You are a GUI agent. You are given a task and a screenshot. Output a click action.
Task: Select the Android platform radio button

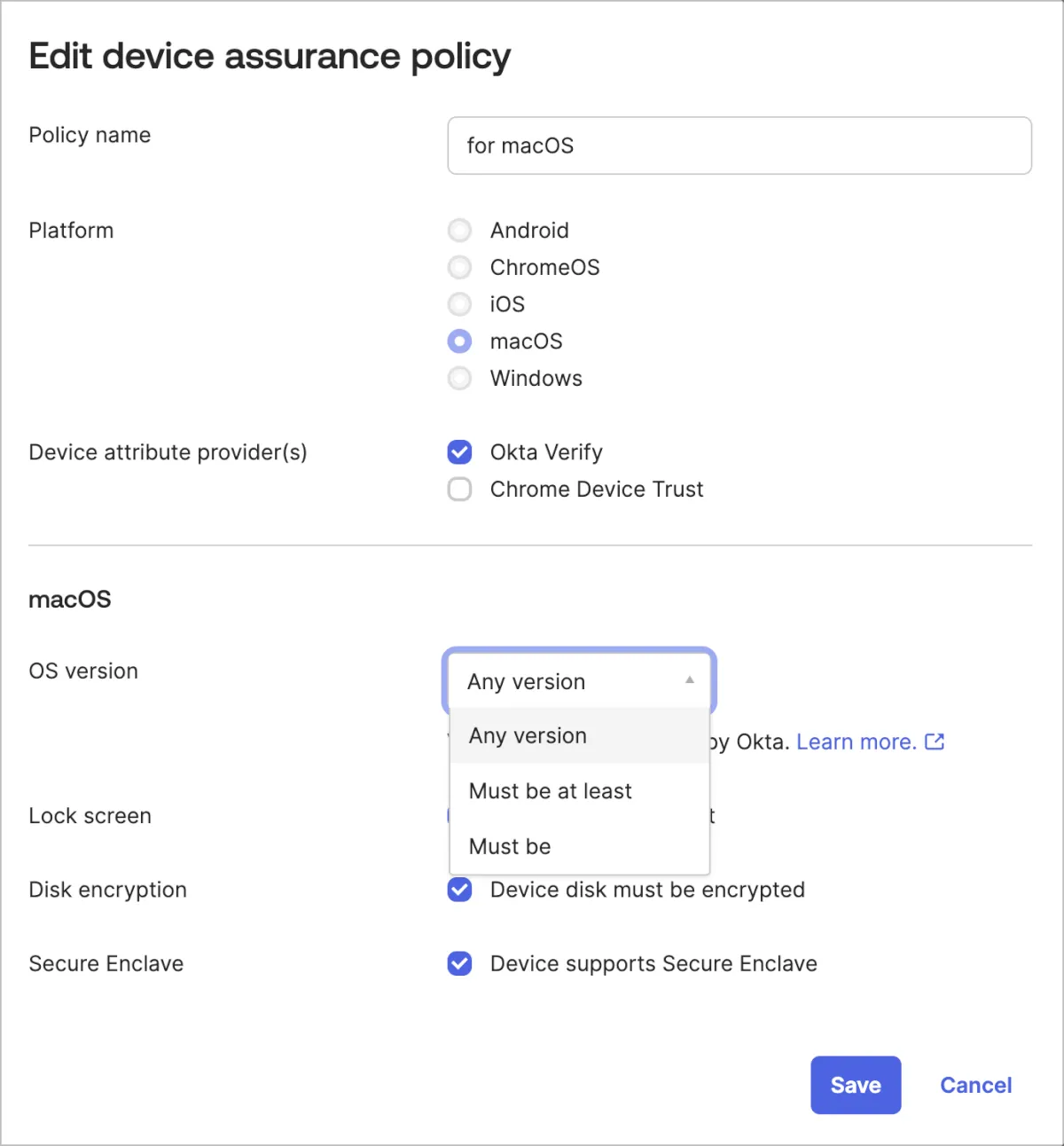[x=459, y=231]
